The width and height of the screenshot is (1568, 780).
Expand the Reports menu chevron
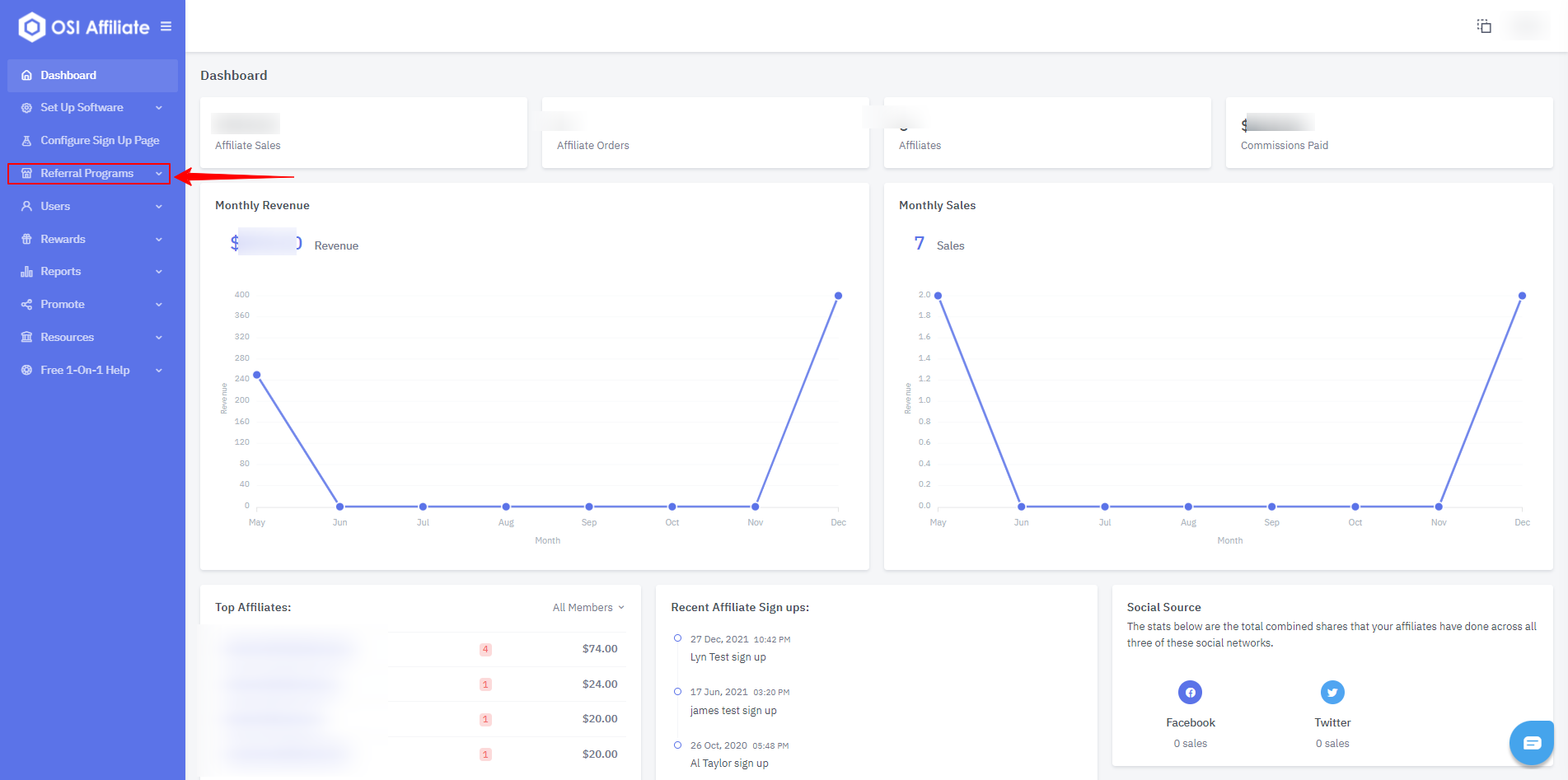click(159, 272)
